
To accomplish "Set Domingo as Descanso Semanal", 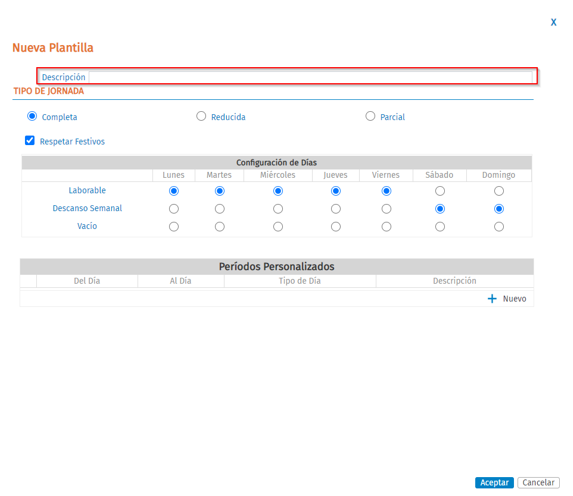I will pyautogui.click(x=499, y=209).
